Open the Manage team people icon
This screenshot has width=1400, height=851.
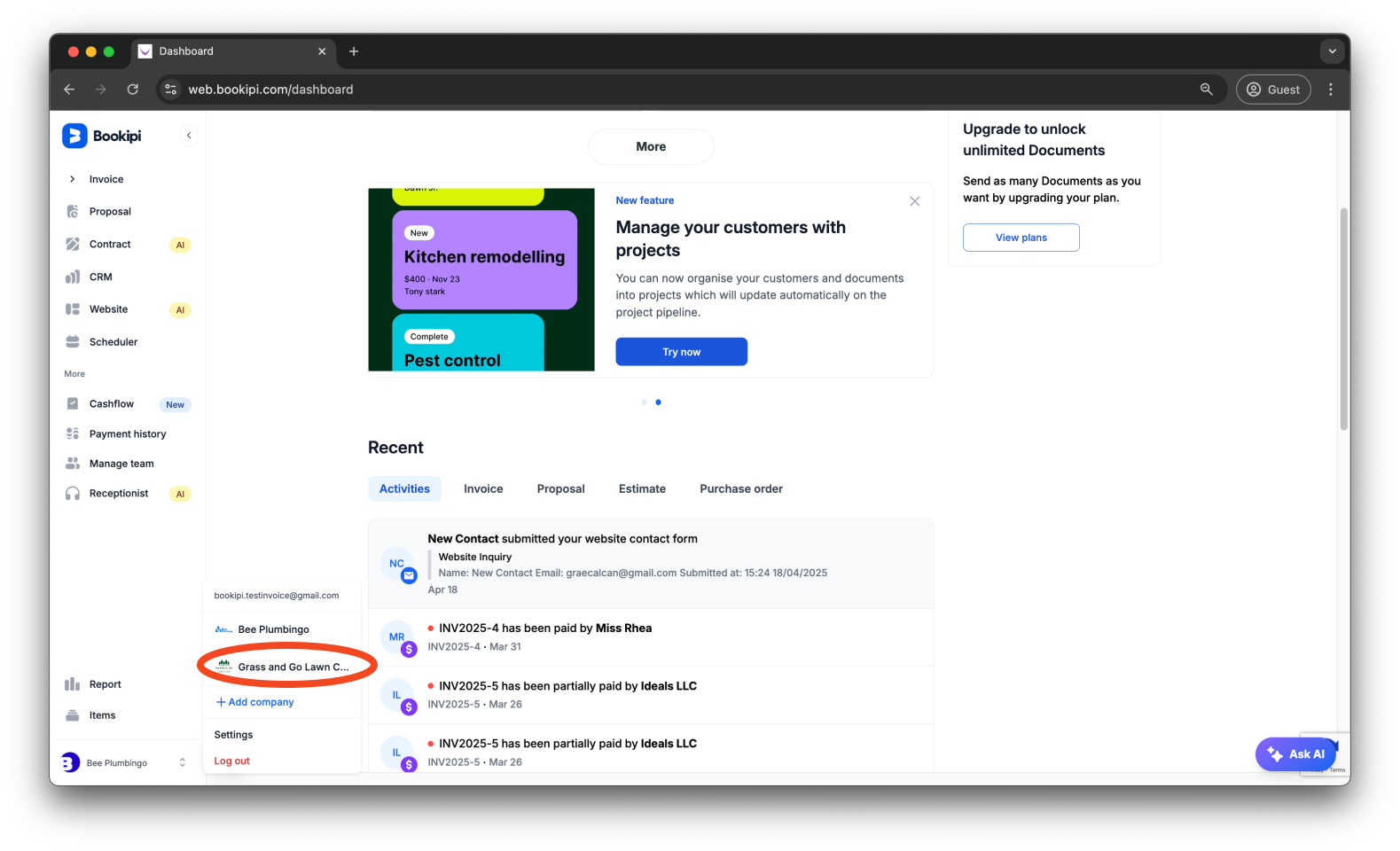73,464
